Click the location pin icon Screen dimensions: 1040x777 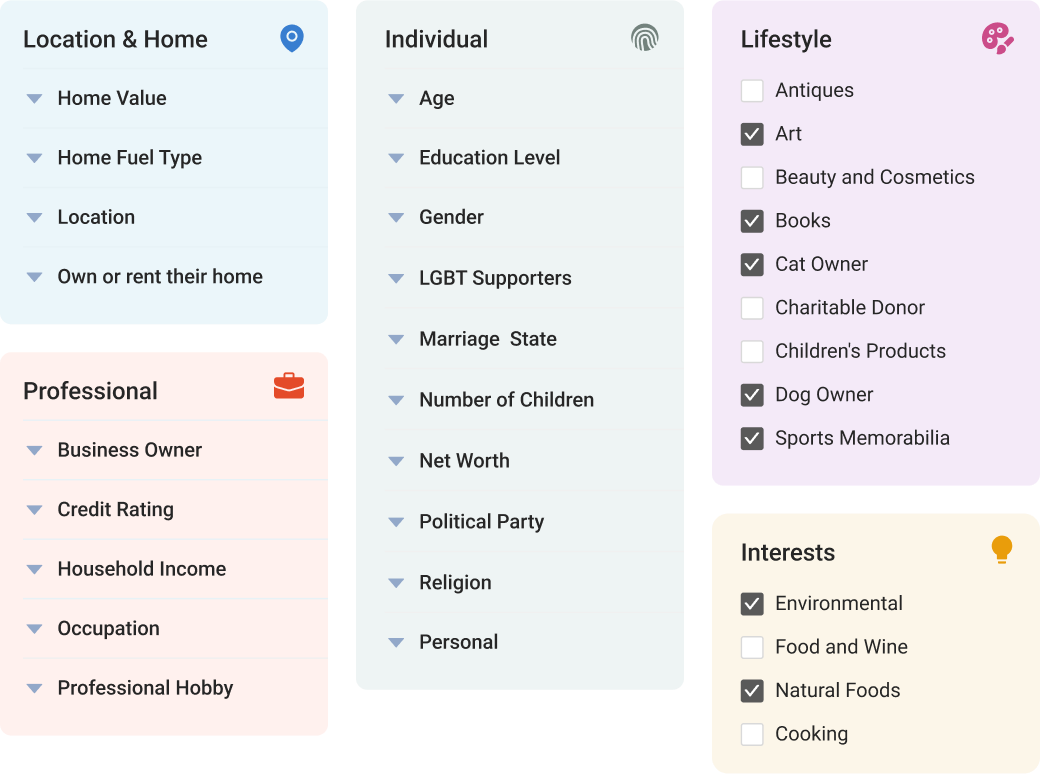coord(291,39)
